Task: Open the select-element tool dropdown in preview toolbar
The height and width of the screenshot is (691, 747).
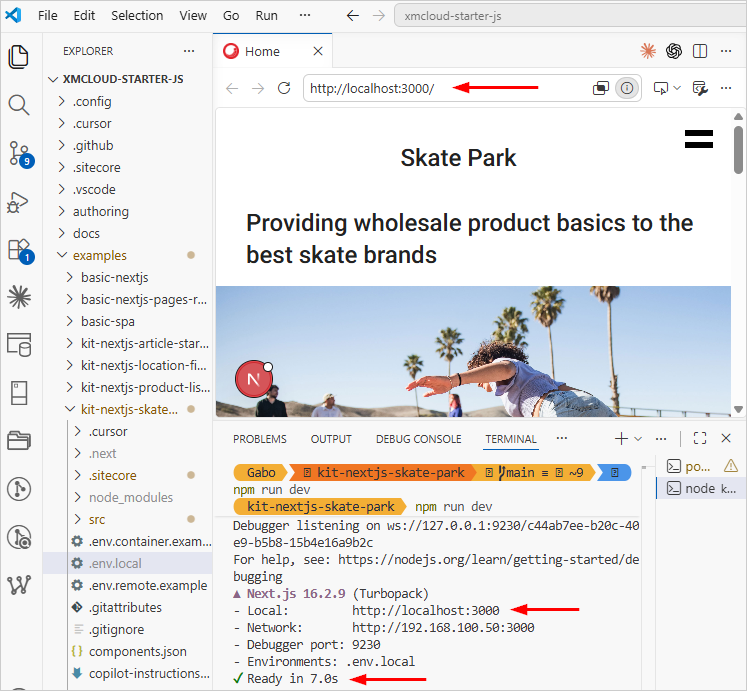Action: coord(677,88)
